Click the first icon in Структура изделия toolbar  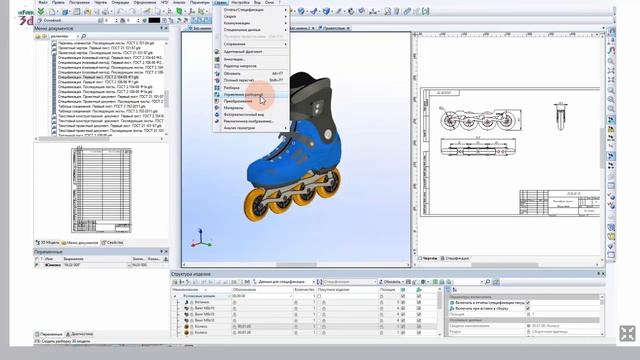click(175, 282)
